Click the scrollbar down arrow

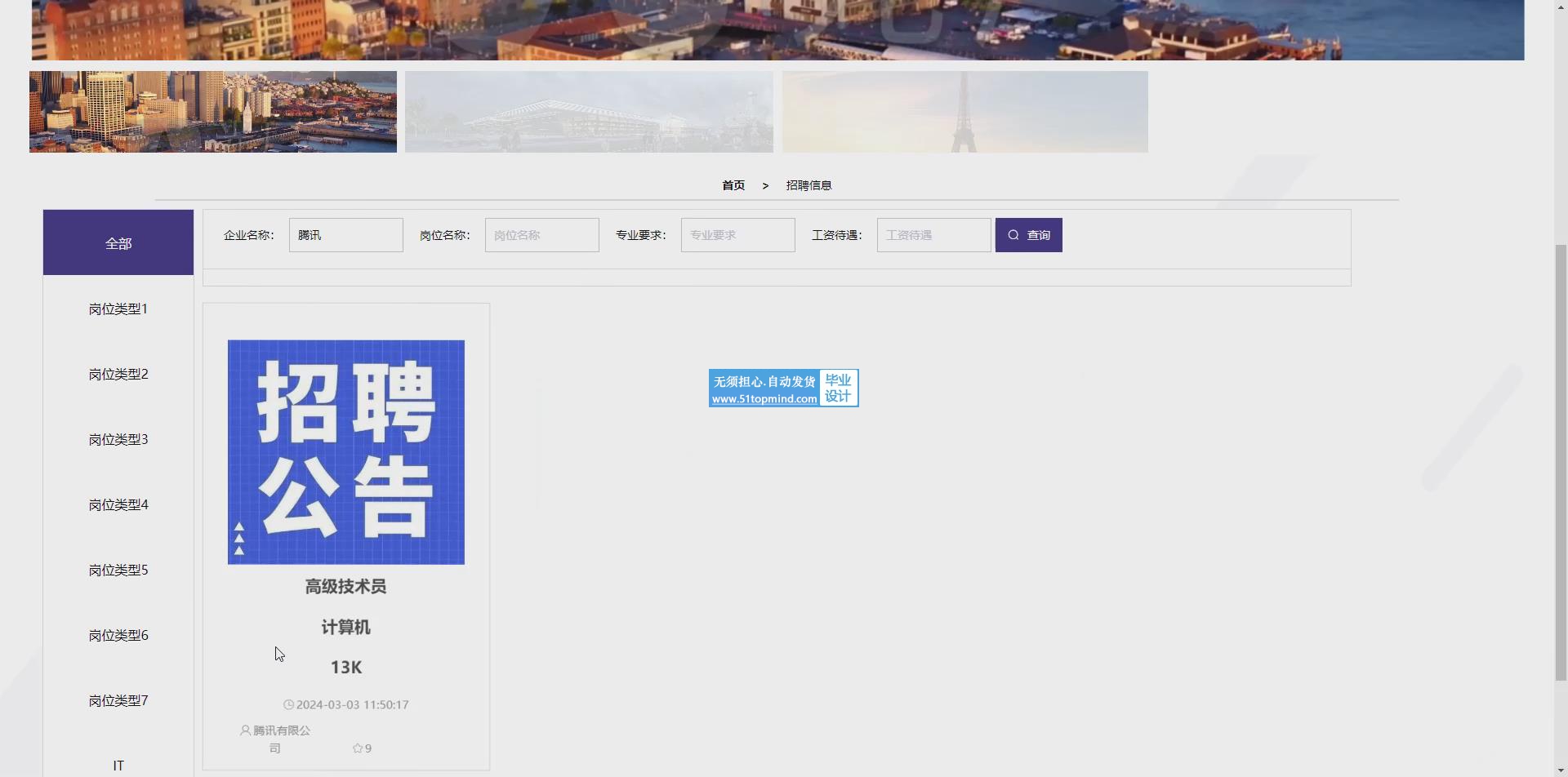tap(1561, 770)
